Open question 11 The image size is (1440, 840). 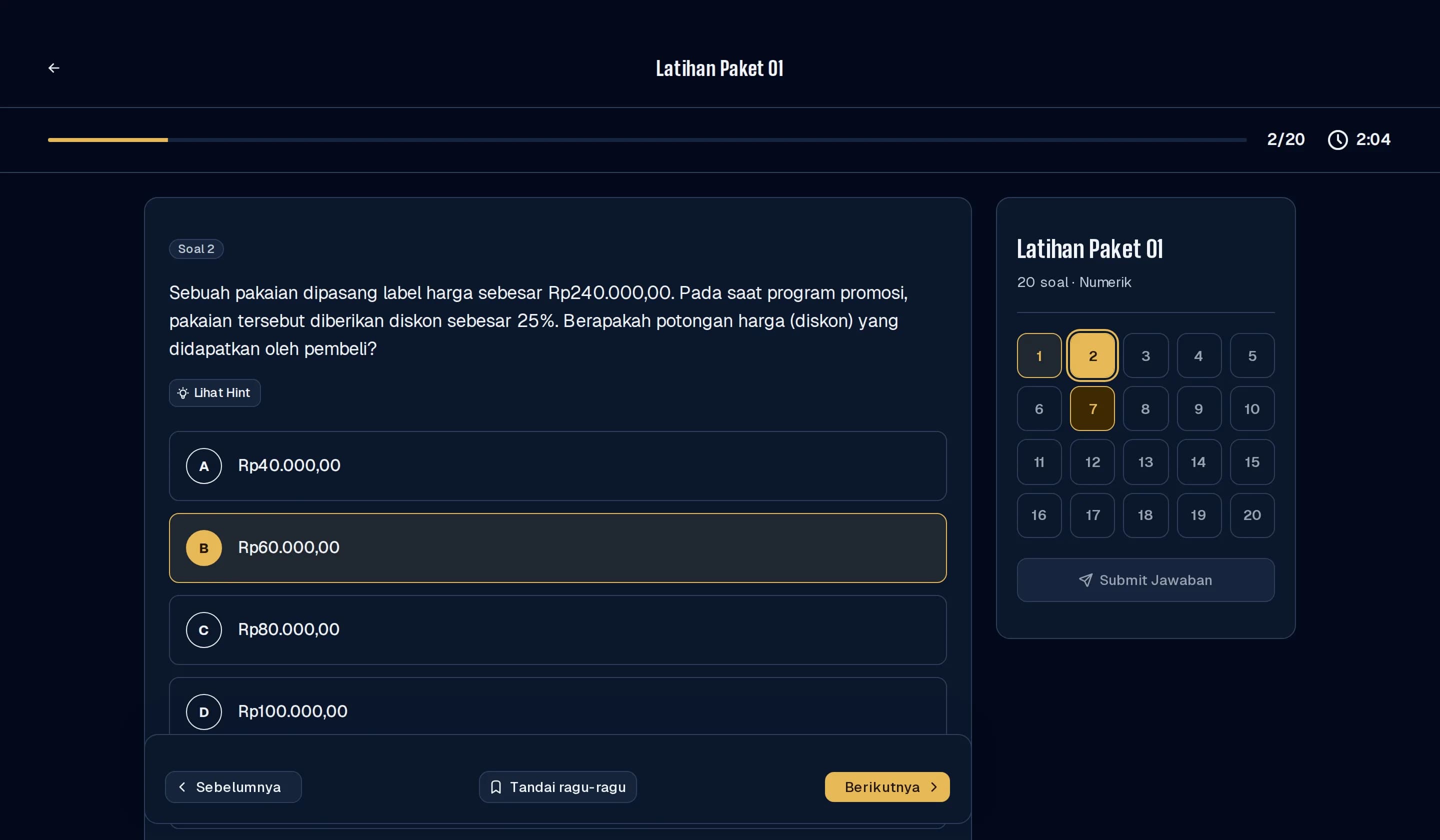click(1039, 461)
